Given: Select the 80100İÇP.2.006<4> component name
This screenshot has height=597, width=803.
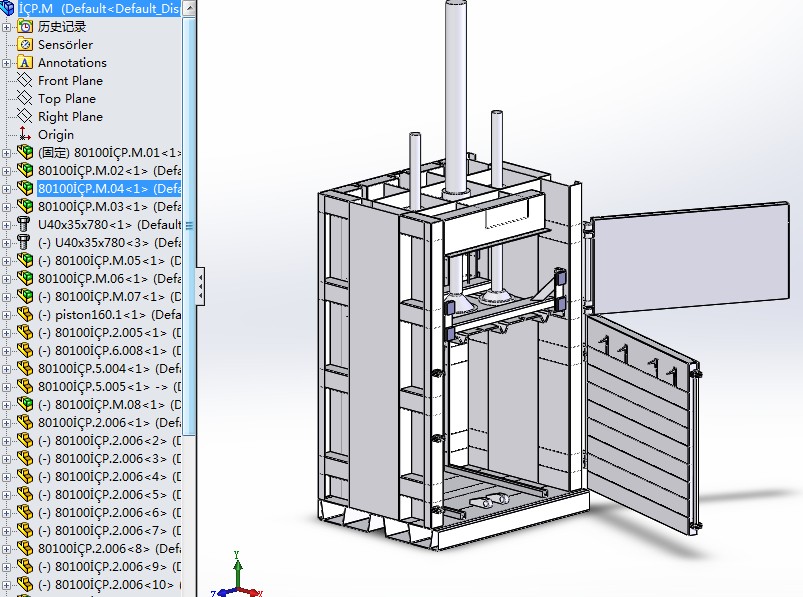Looking at the screenshot, I should pos(109,477).
